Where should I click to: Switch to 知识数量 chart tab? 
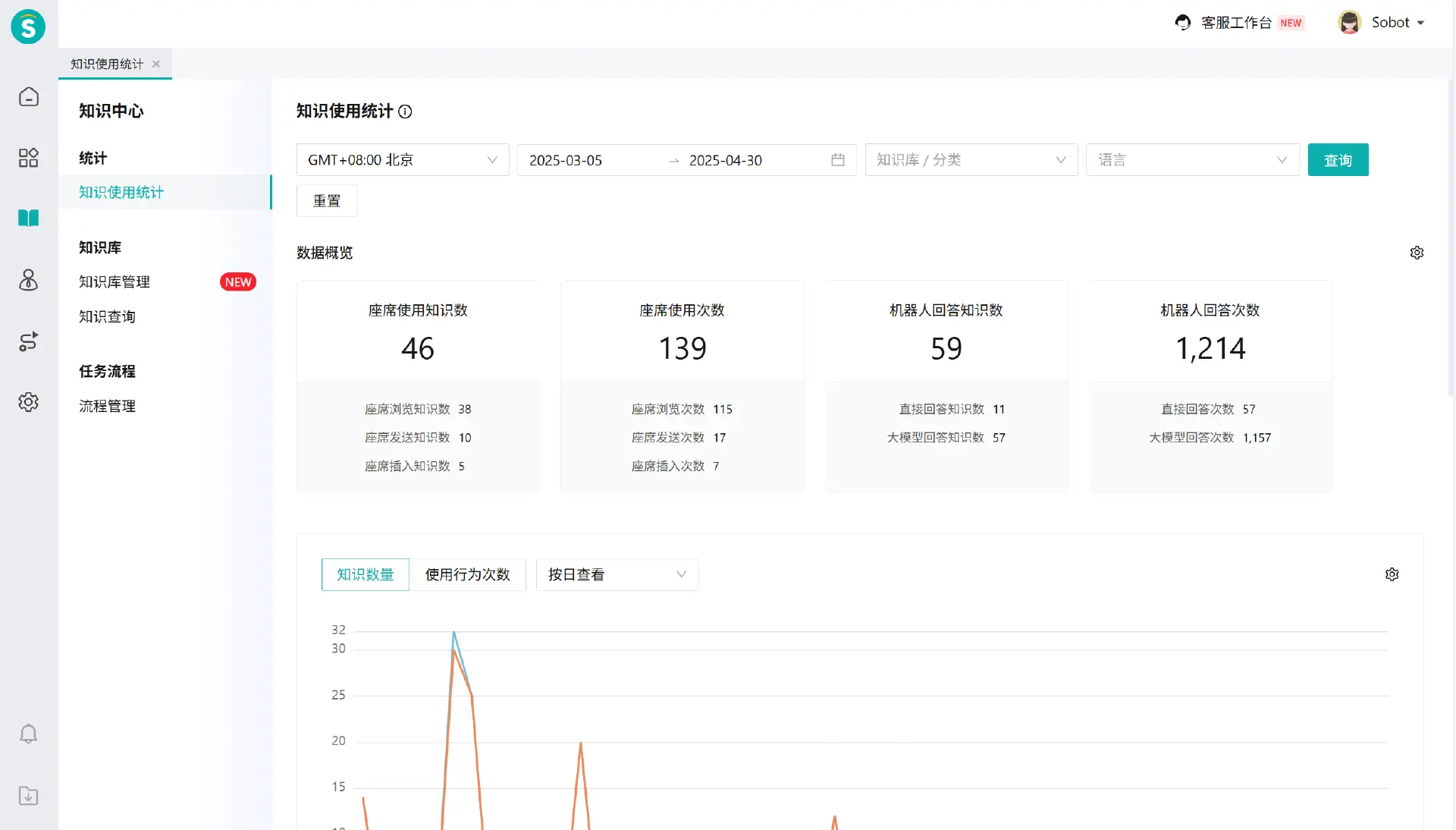(x=366, y=574)
